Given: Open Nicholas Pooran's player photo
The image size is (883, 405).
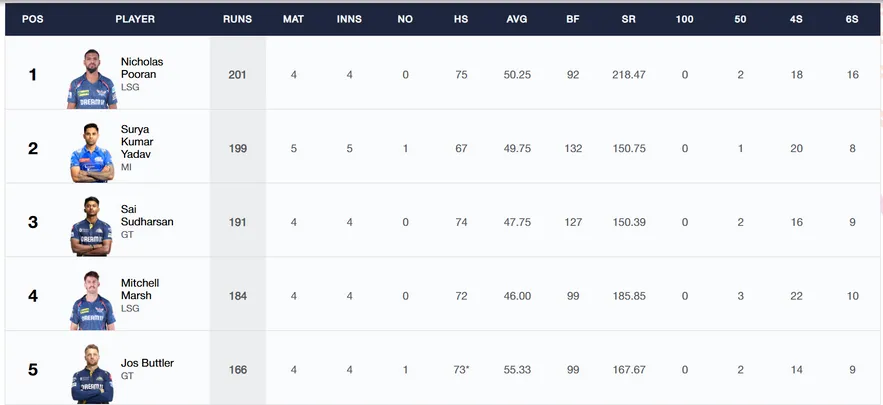Looking at the screenshot, I should (x=92, y=78).
